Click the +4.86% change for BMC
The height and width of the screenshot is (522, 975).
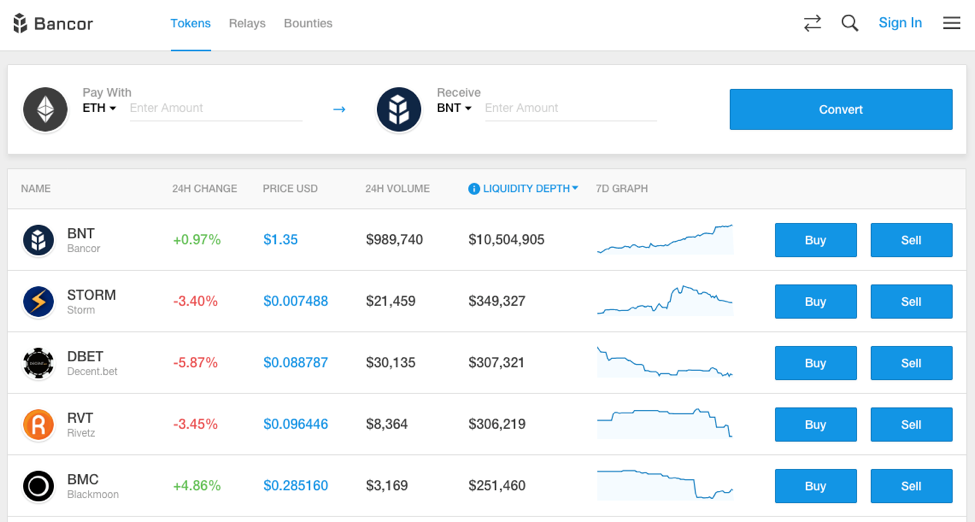coord(196,486)
